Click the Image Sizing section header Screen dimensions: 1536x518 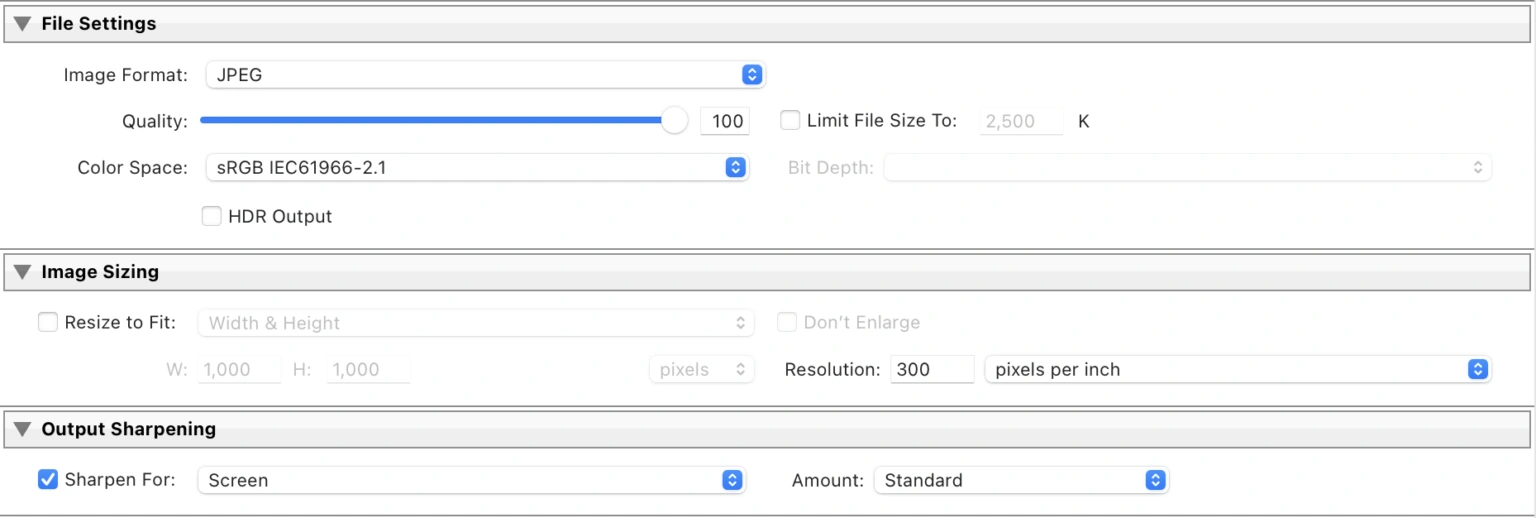100,272
